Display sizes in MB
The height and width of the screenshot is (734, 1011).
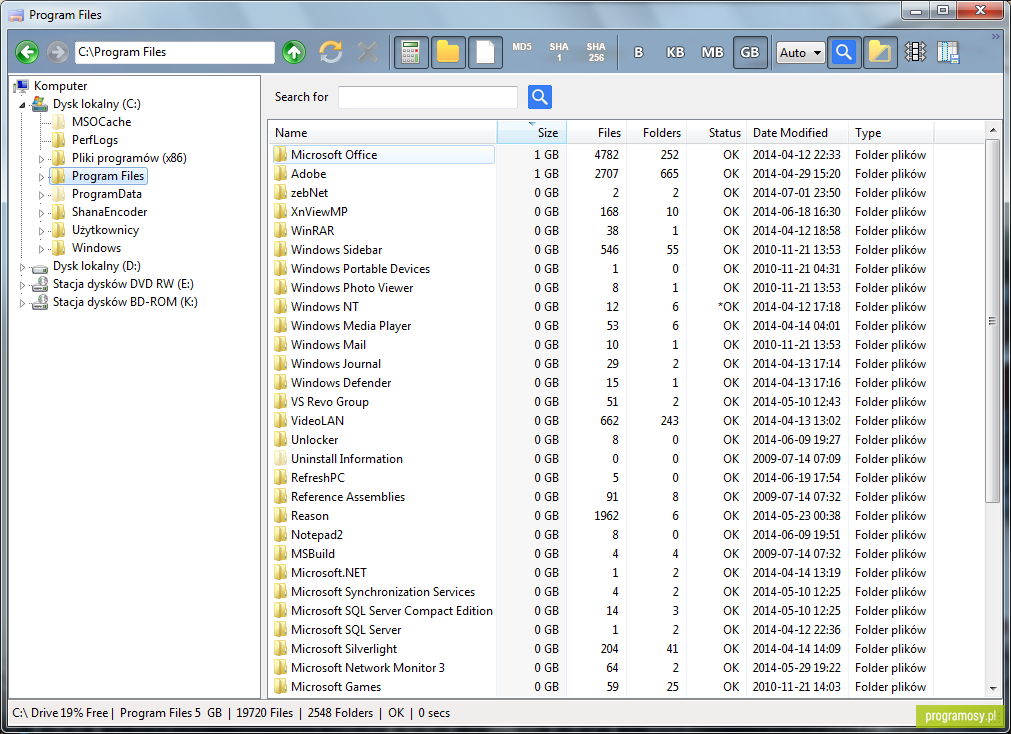(712, 52)
